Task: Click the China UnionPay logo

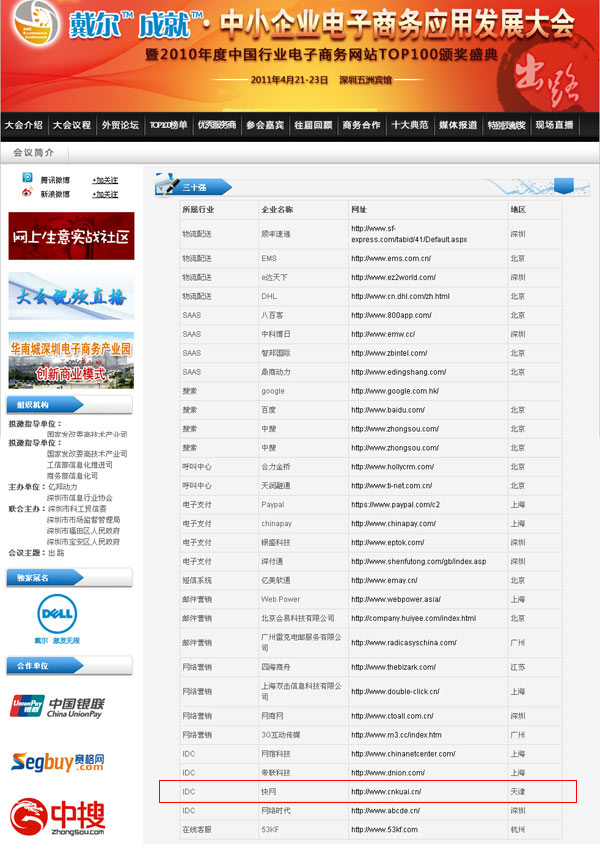Action: point(58,708)
